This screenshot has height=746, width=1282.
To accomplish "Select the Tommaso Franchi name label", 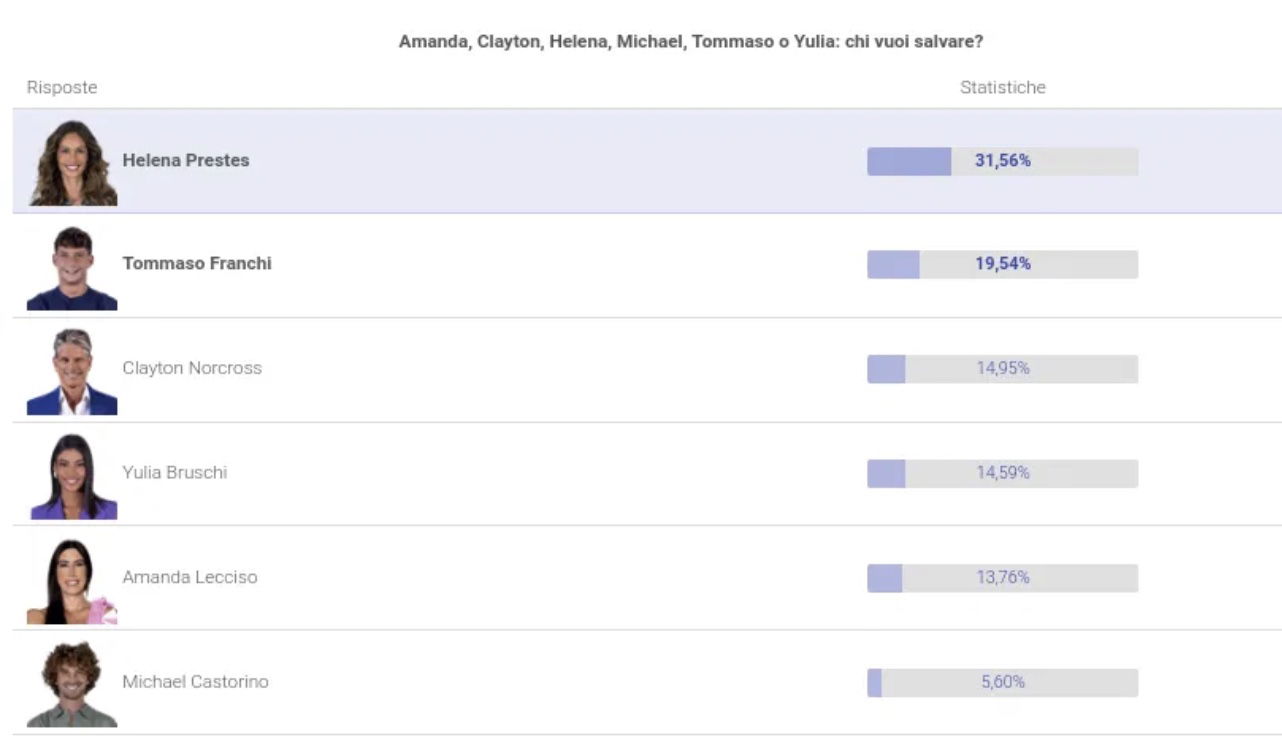I will click(197, 263).
